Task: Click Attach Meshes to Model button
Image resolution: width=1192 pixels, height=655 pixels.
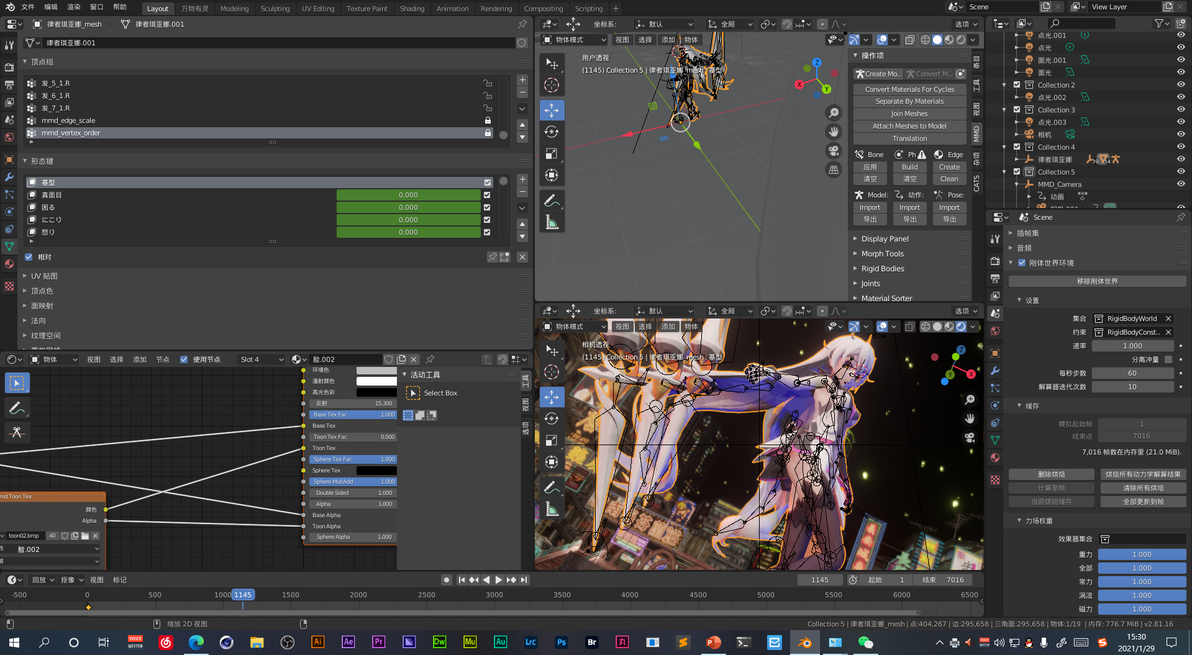Action: 909,126
